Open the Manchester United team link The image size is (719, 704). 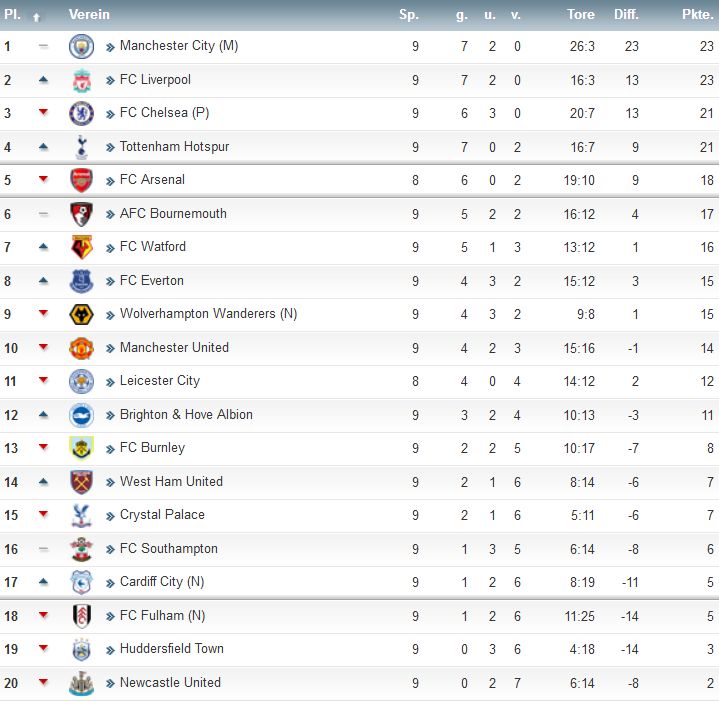tap(174, 348)
